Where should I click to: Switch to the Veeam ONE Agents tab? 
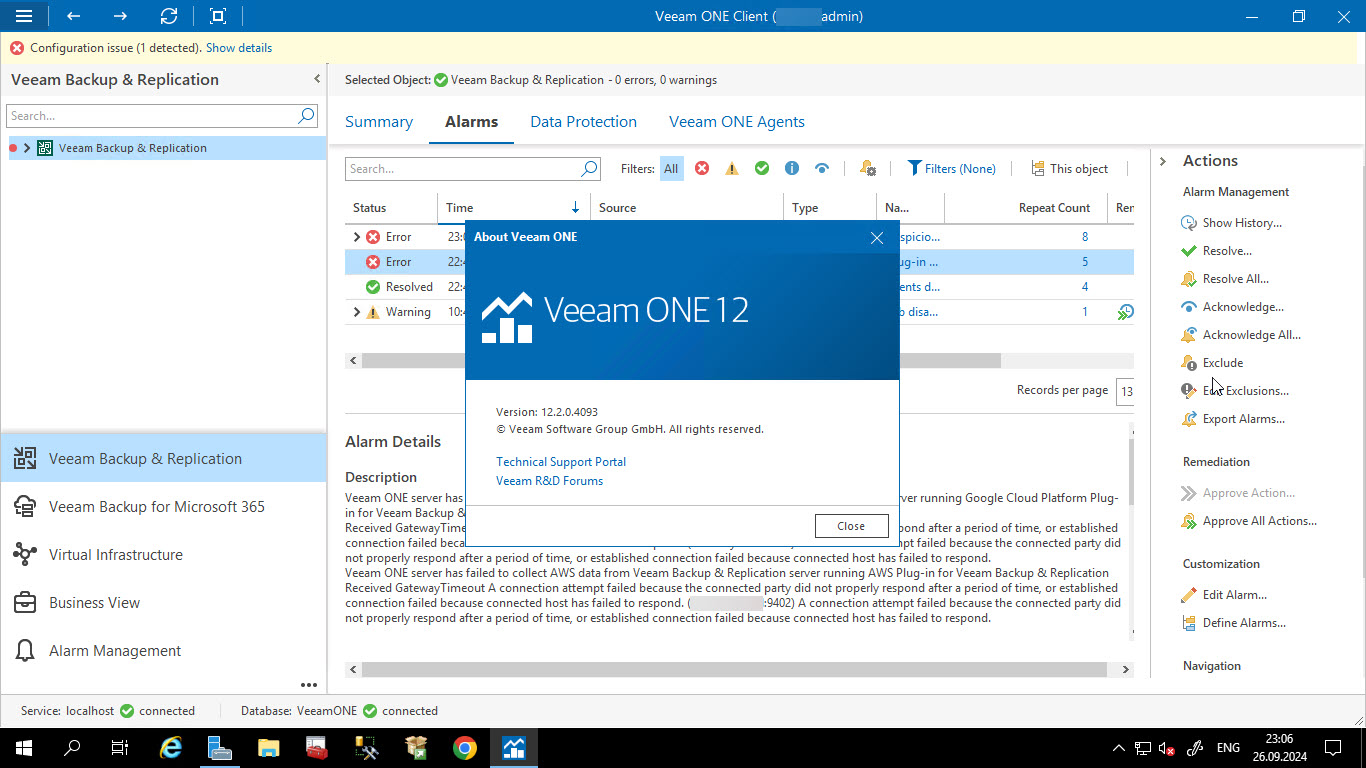737,122
